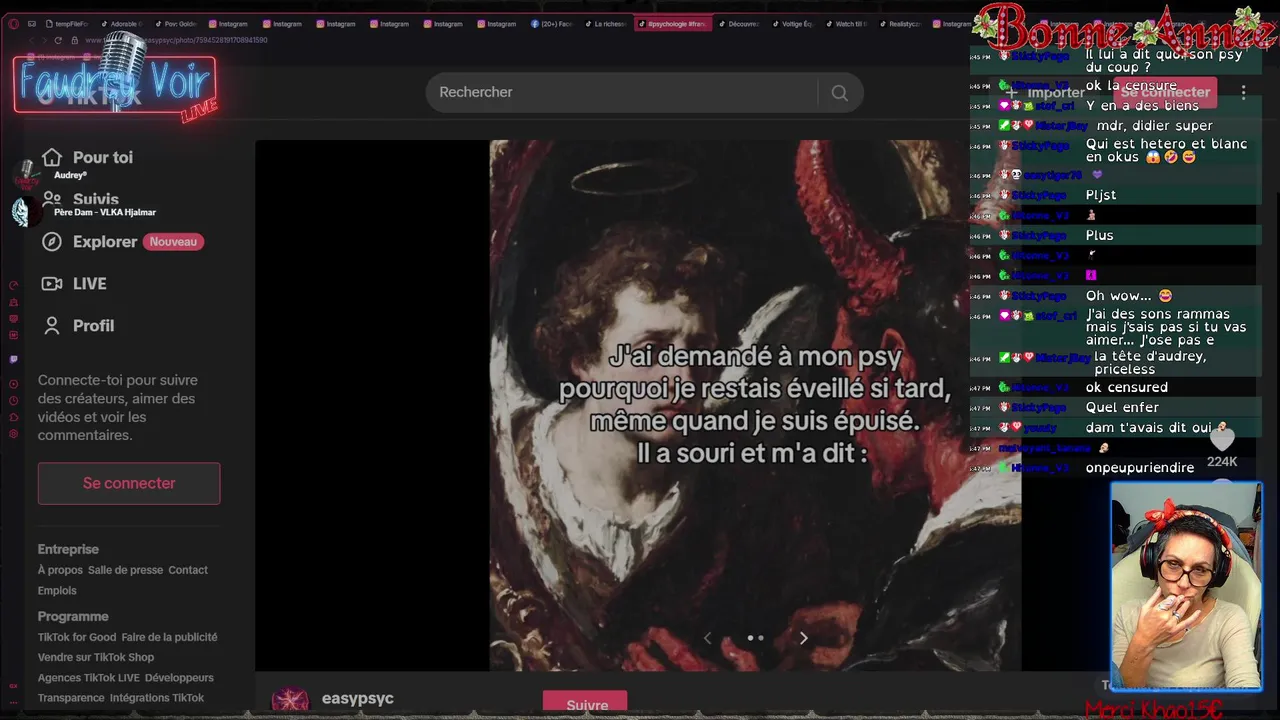Open the Suivis following feed
Screen dimensions: 1280x720
81,199
